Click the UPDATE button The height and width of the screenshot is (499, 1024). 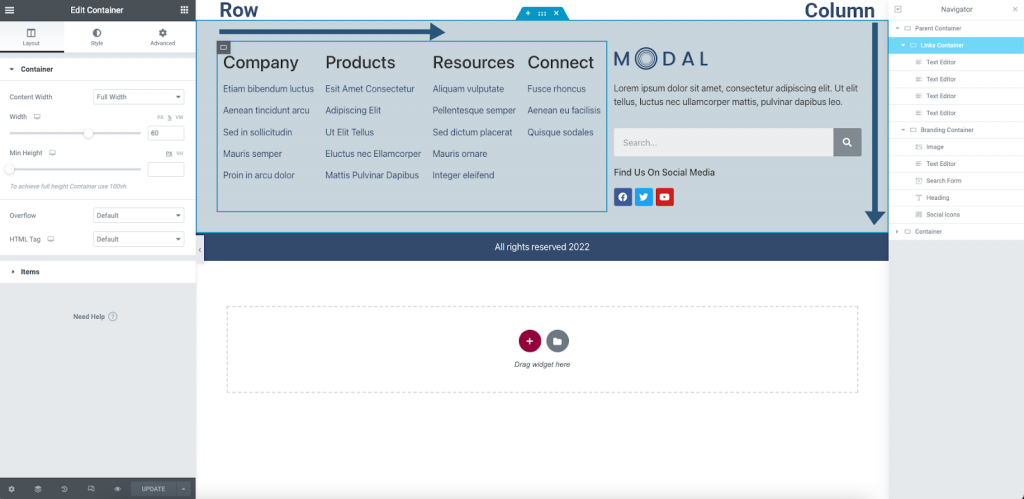153,489
